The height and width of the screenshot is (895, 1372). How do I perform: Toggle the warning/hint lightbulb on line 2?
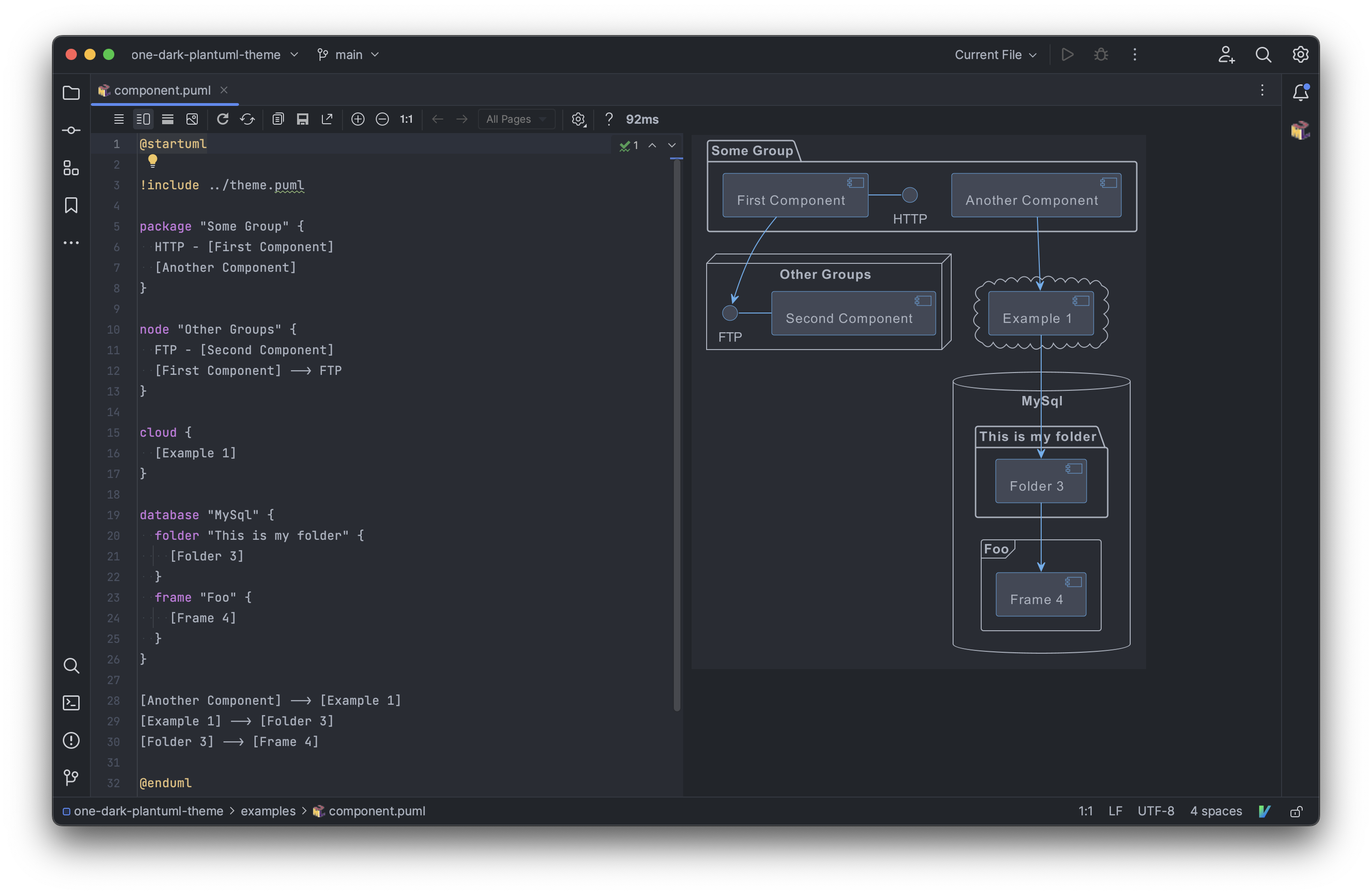[151, 163]
